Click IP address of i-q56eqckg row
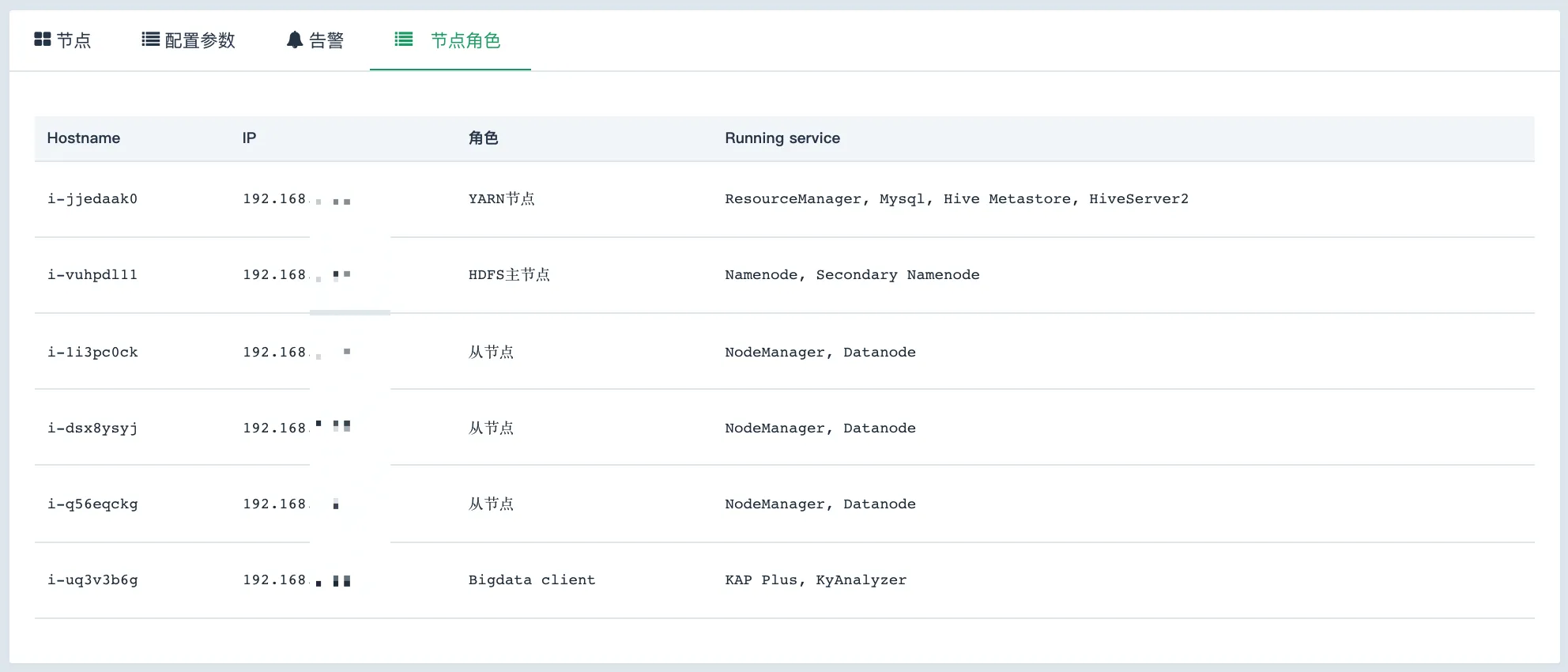Image resolution: width=1568 pixels, height=672 pixels. pos(292,504)
